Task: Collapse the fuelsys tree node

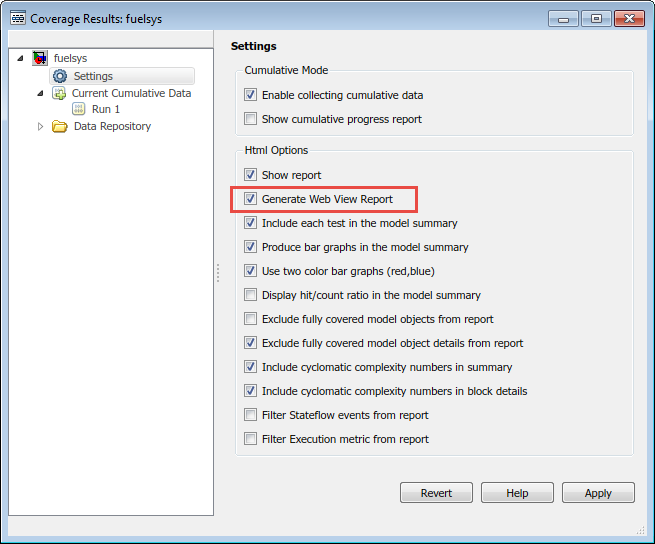Action: (20, 58)
